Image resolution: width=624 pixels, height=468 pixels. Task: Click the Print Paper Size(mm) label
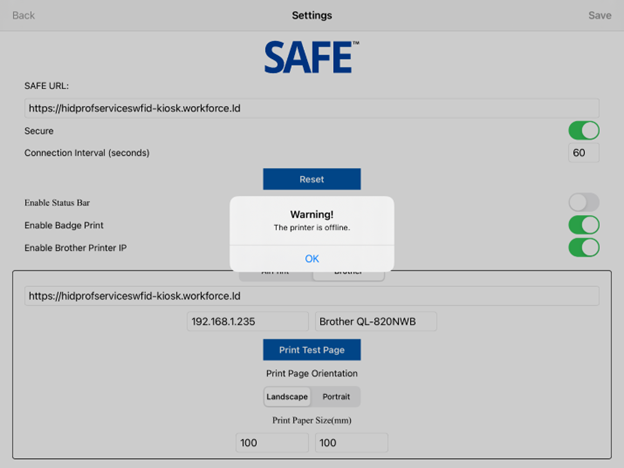312,420
